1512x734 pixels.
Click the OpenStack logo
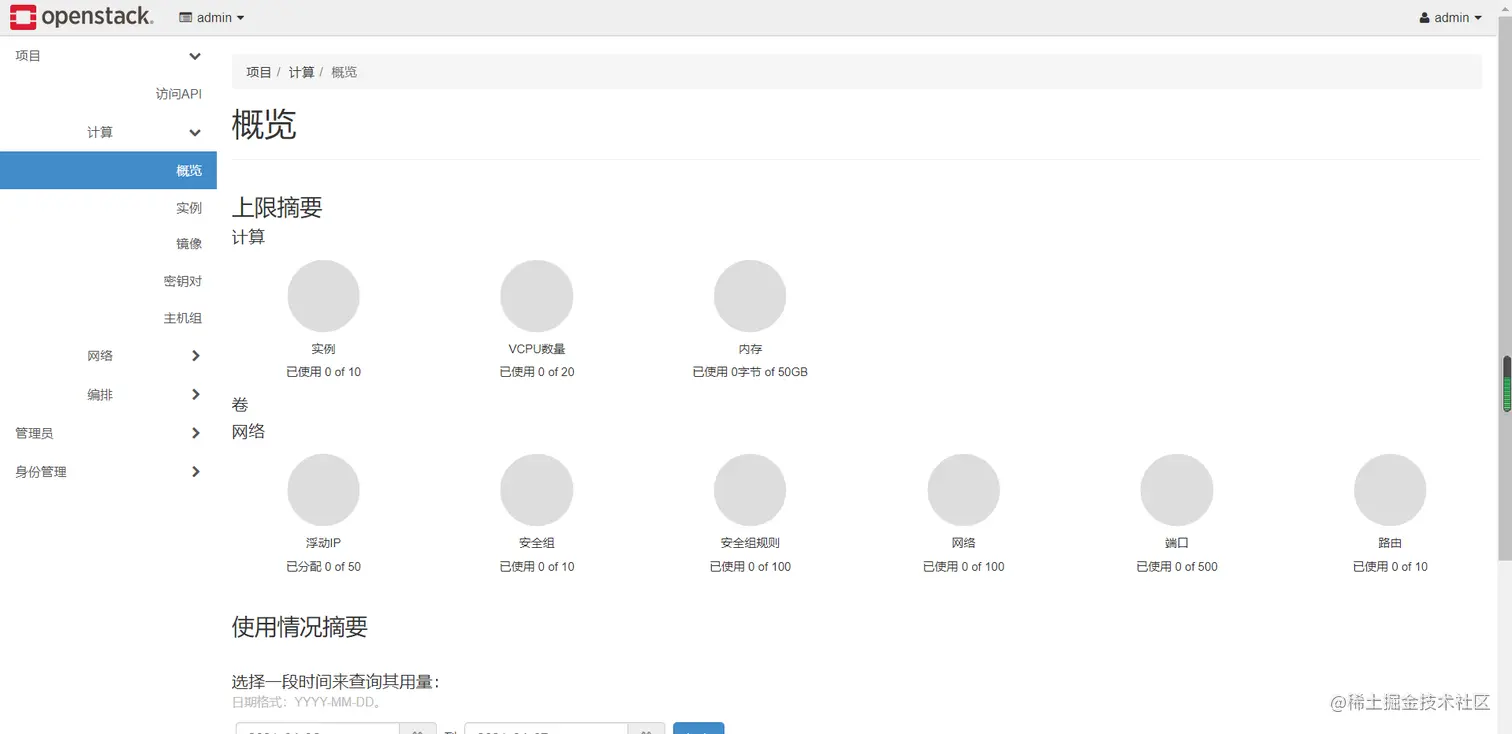click(x=82, y=17)
